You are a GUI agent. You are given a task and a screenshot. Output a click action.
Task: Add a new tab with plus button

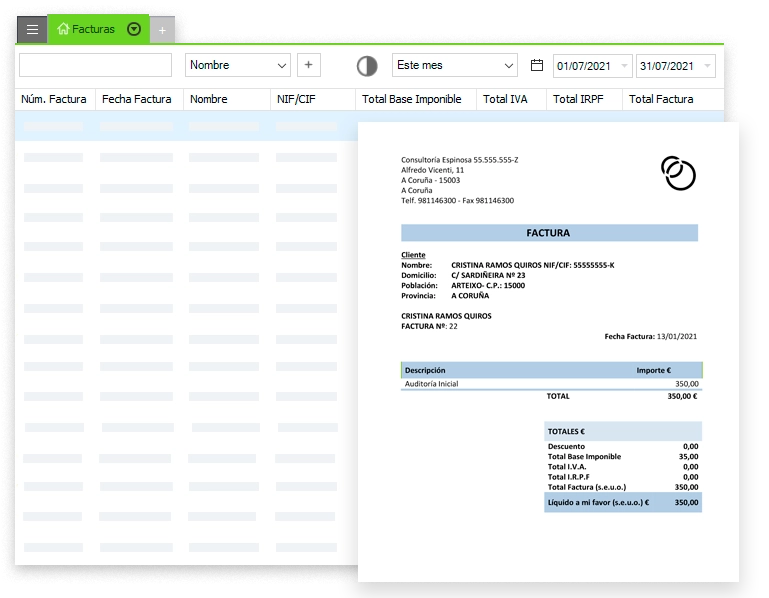point(162,31)
